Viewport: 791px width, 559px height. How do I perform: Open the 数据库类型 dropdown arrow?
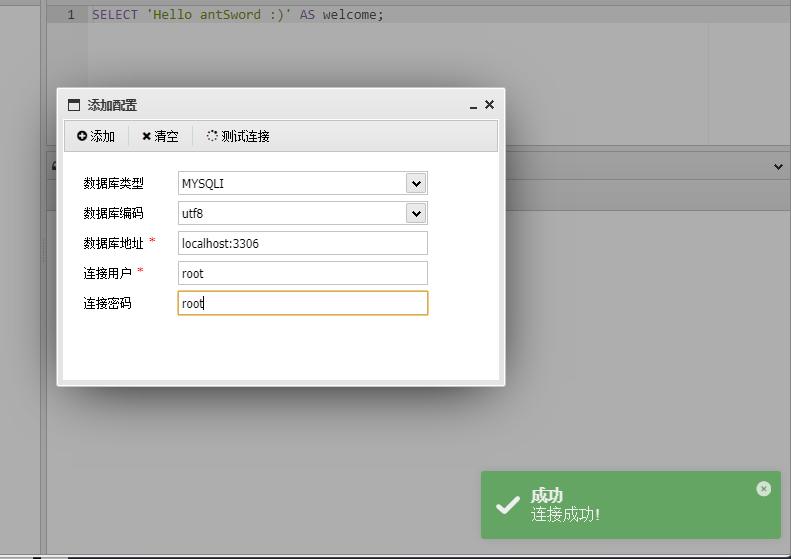click(x=416, y=184)
